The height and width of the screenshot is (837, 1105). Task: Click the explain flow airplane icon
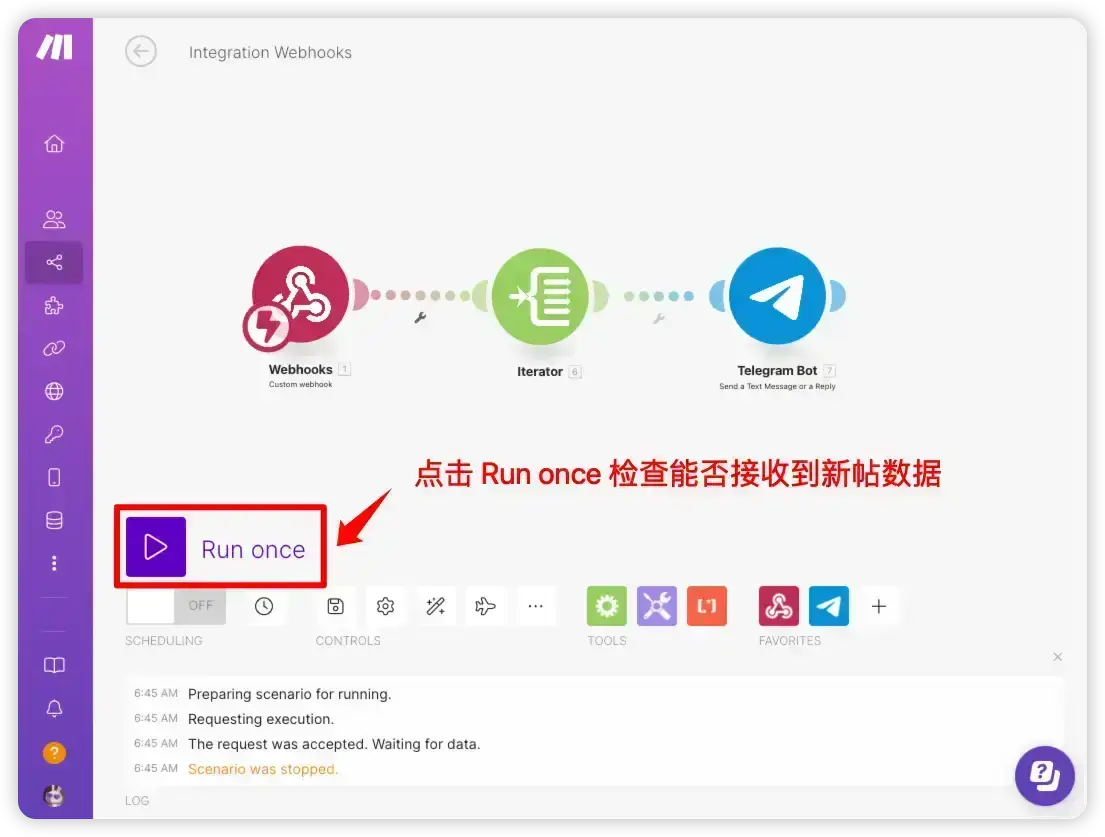pyautogui.click(x=486, y=606)
